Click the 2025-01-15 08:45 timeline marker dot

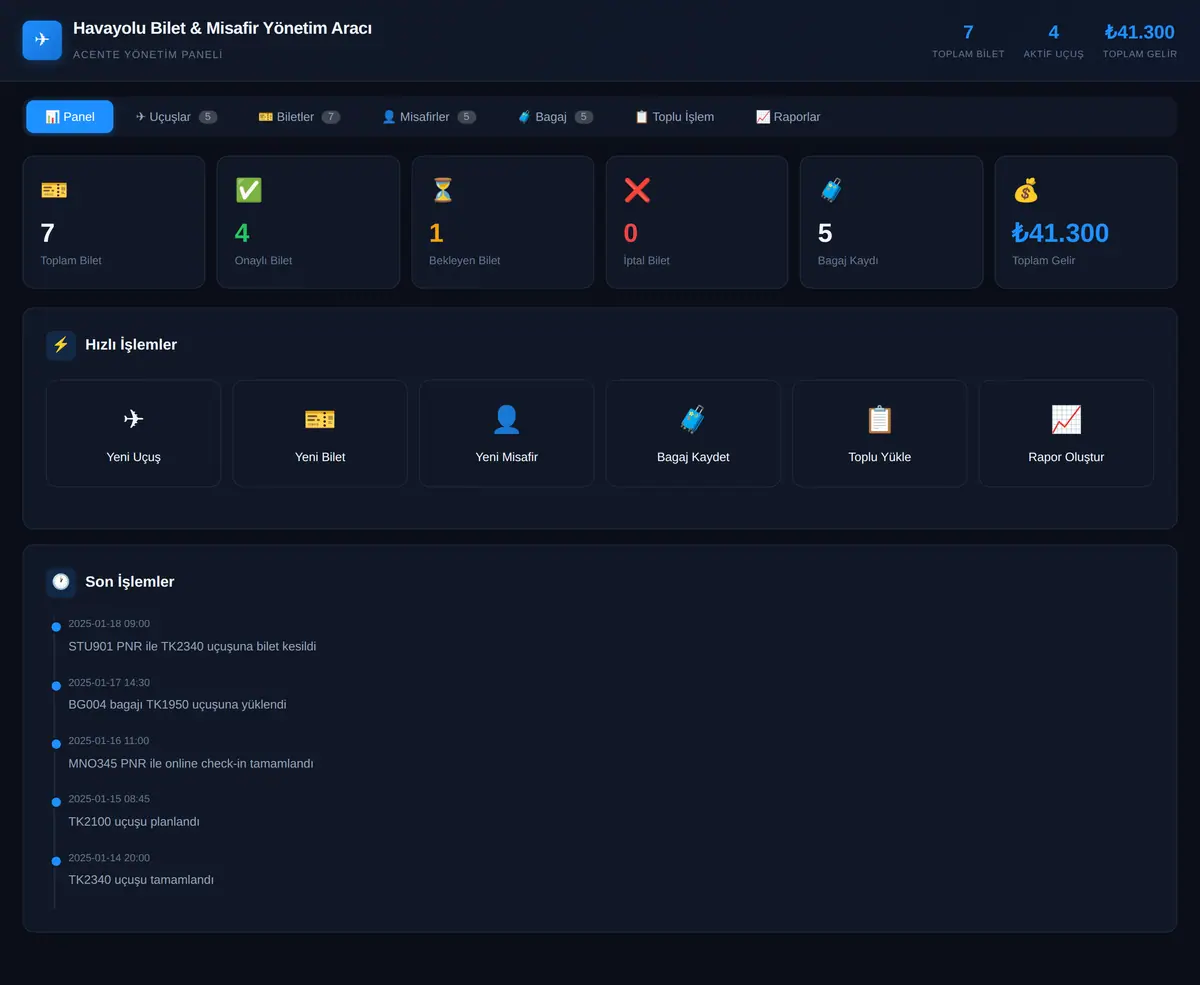56,802
